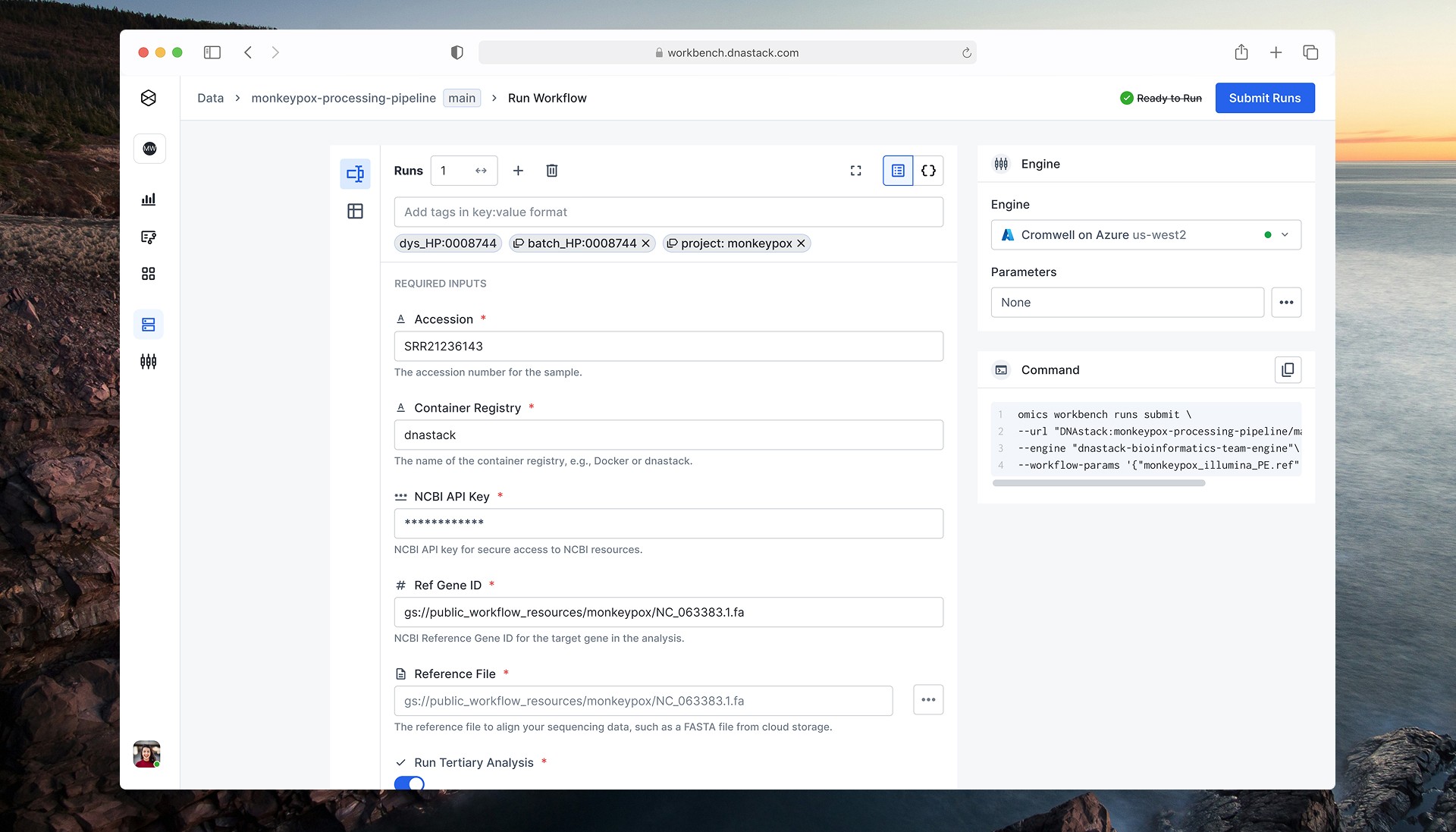This screenshot has height=832, width=1456.
Task: Click Ready to Run status
Action: click(x=1161, y=98)
